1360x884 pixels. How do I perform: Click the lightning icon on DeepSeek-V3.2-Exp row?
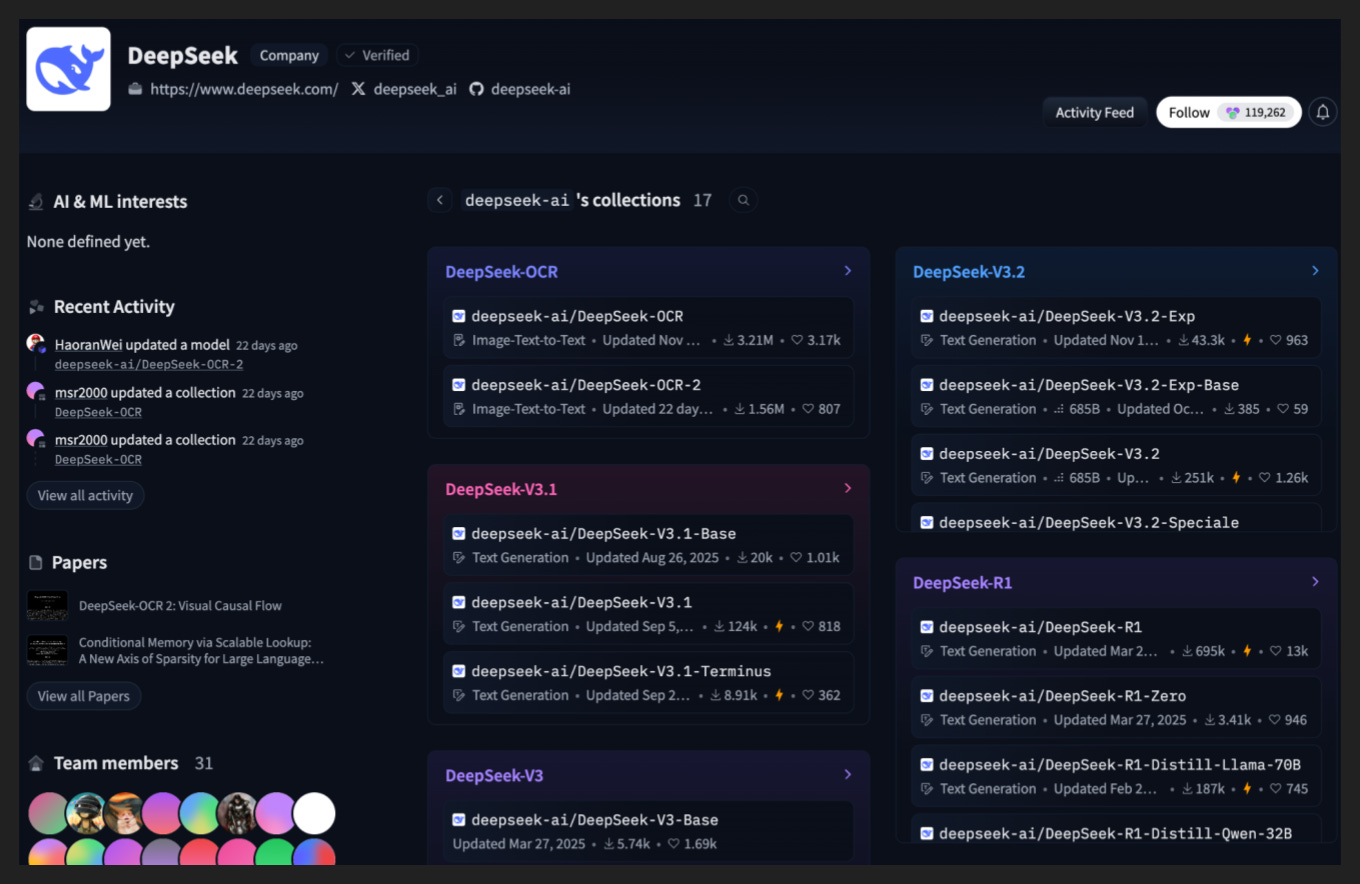[x=1247, y=340]
